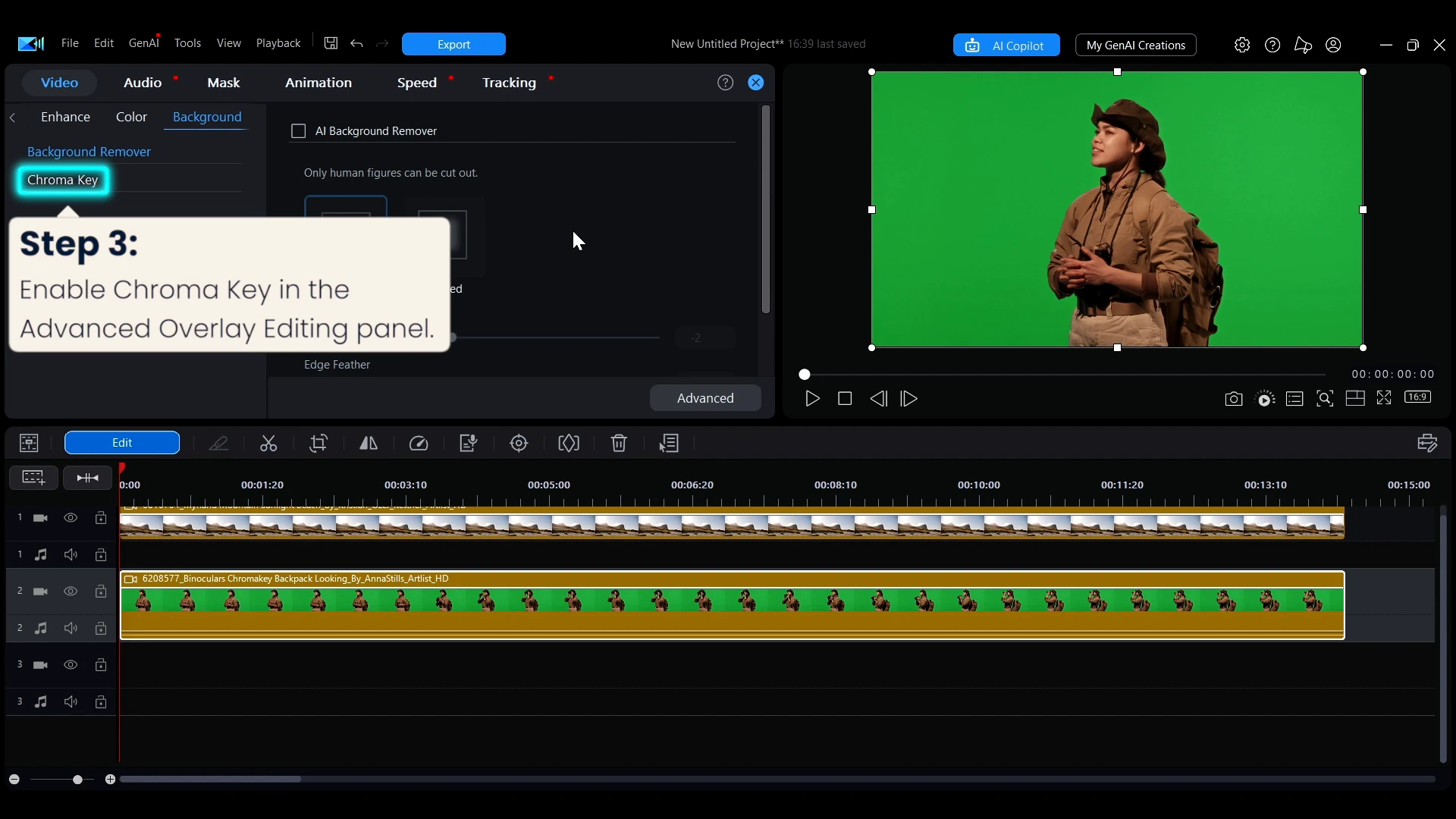Viewport: 1456px width, 819px height.
Task: Switch to the Mask tab
Action: pos(224,83)
